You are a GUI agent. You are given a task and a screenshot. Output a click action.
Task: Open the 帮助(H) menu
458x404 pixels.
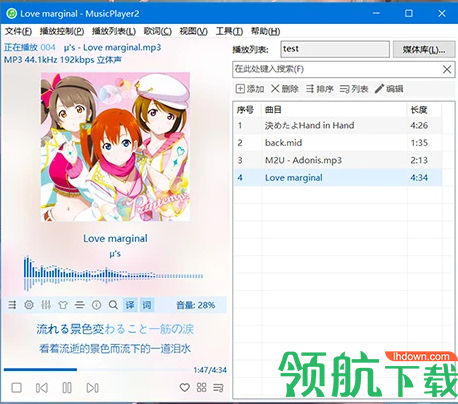point(265,31)
